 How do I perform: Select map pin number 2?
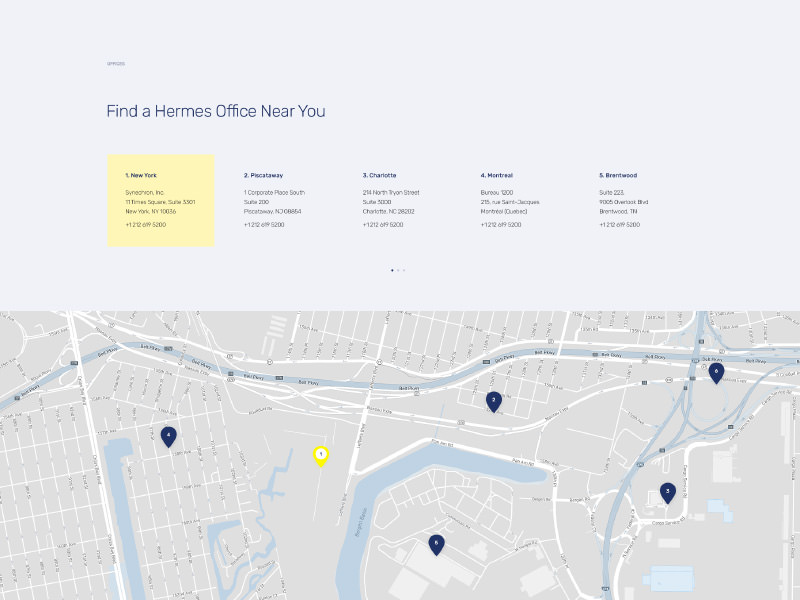pos(493,400)
